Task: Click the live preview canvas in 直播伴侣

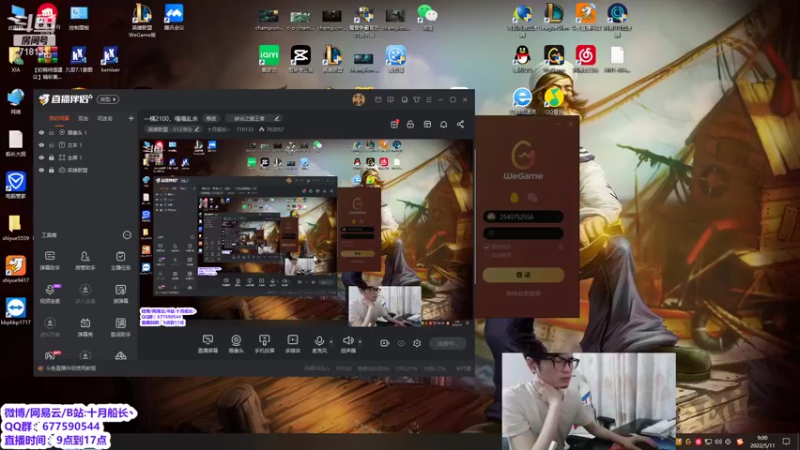Action: pos(306,232)
